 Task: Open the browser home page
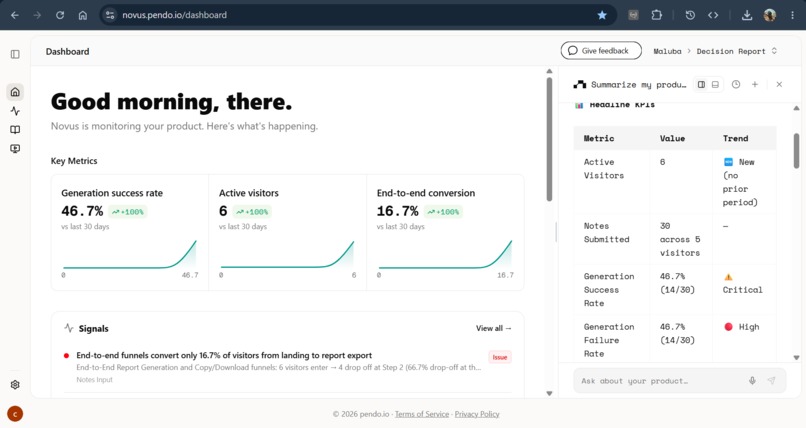point(82,15)
